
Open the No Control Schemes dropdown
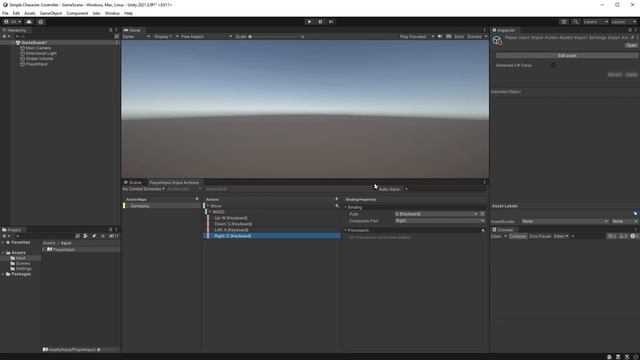coord(144,189)
